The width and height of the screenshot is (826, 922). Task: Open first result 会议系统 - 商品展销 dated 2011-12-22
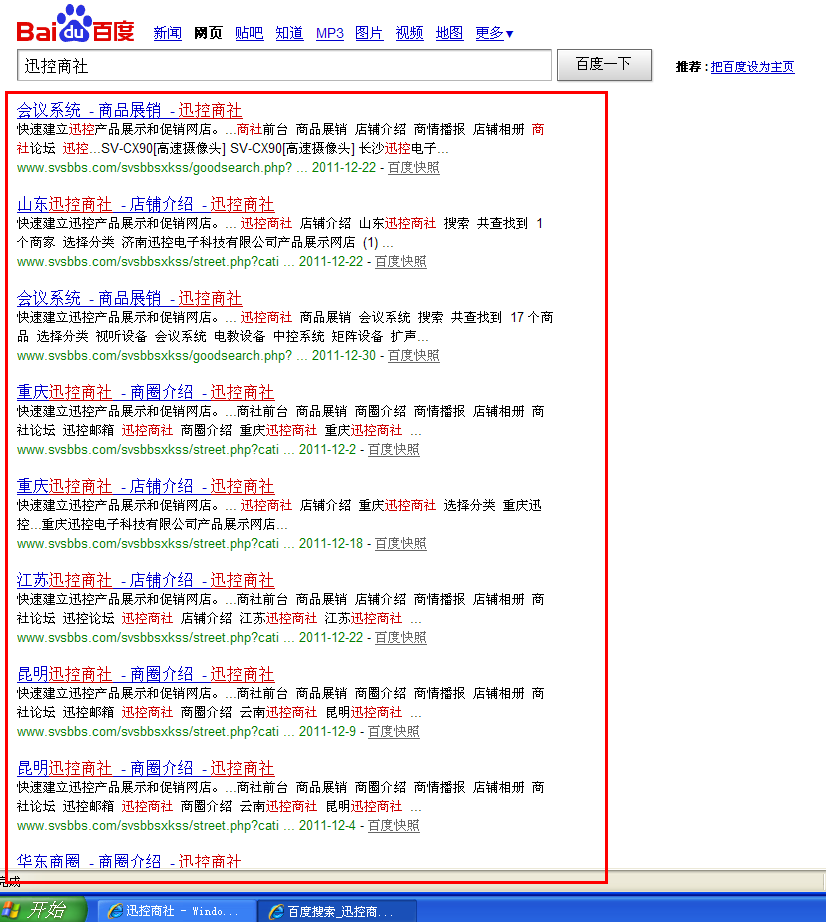(x=129, y=110)
